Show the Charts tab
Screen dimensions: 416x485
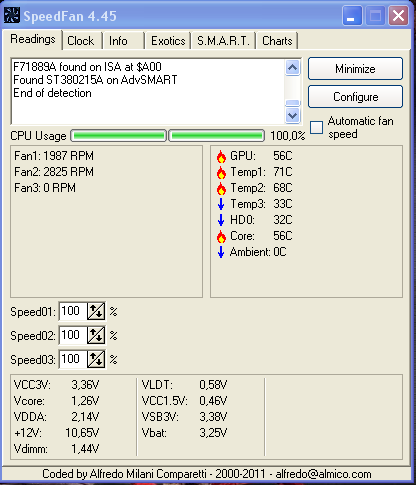[x=277, y=41]
